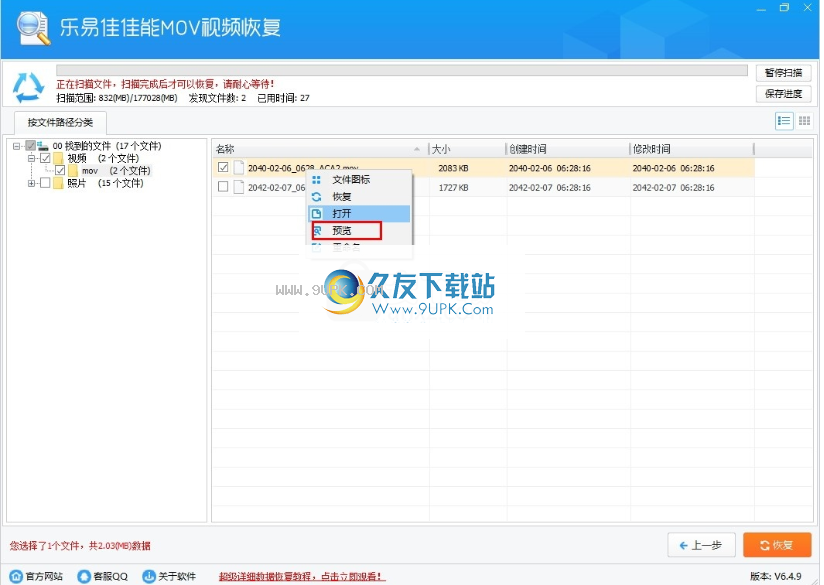Click the drive icon of 找到的文件
Image resolution: width=824 pixels, height=585 pixels.
tap(43, 146)
